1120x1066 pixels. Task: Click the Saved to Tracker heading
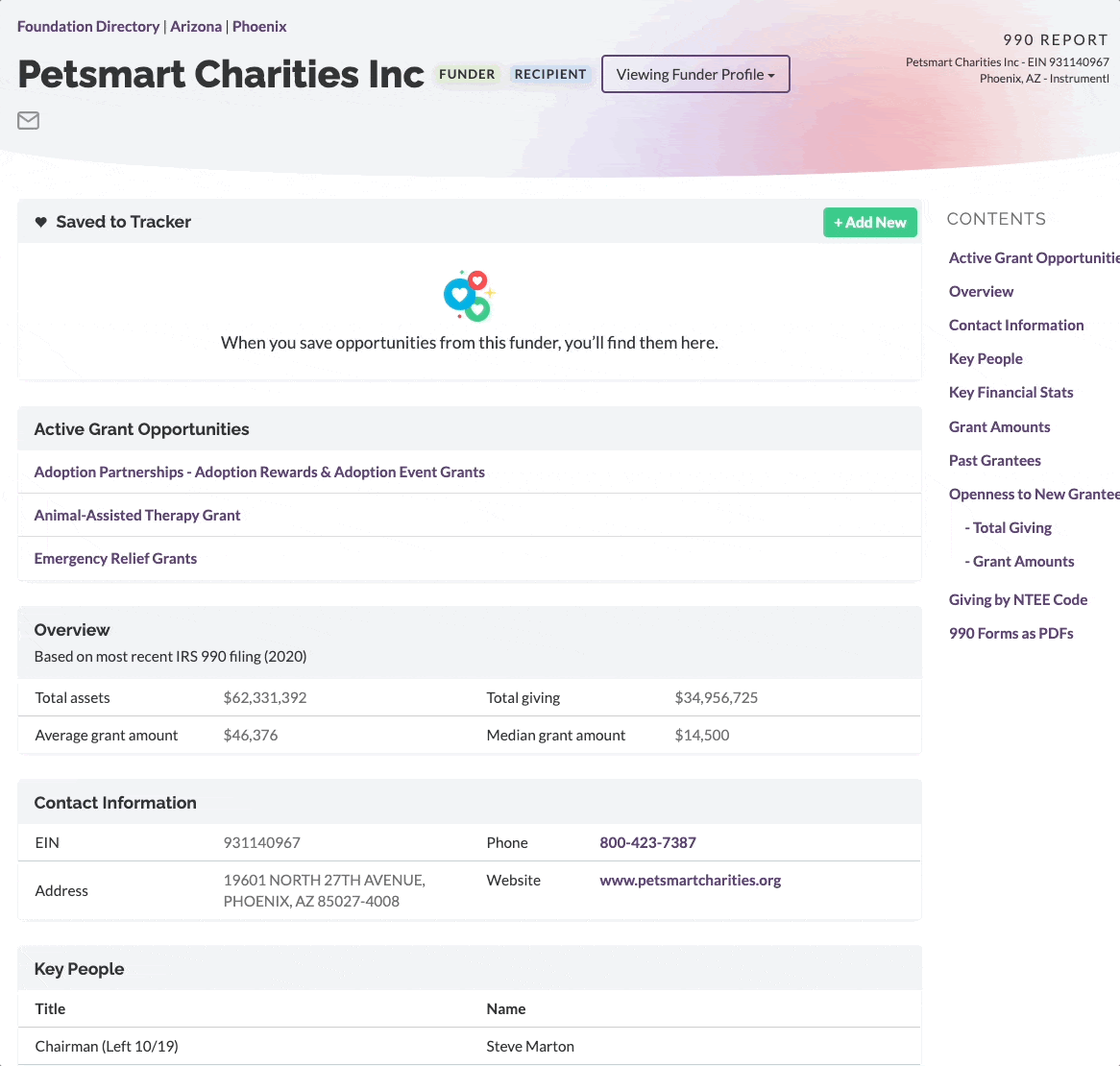124,222
